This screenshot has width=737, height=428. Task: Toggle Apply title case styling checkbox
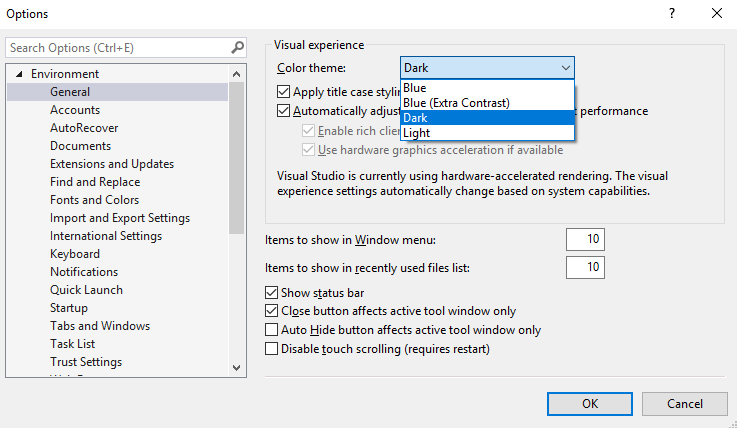(283, 91)
